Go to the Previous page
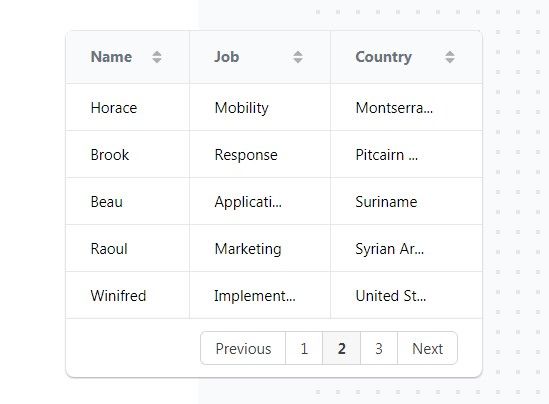The width and height of the screenshot is (549, 404). pos(243,348)
